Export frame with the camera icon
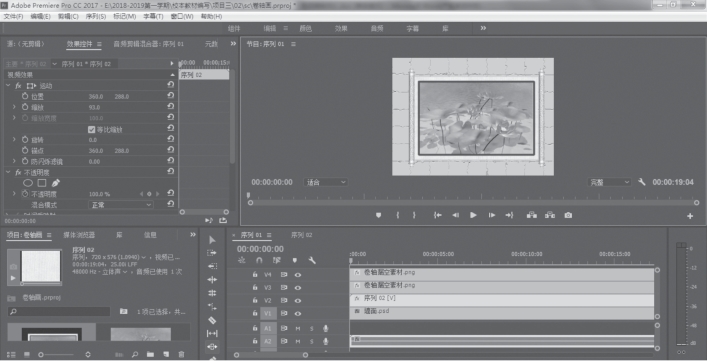 (568, 215)
